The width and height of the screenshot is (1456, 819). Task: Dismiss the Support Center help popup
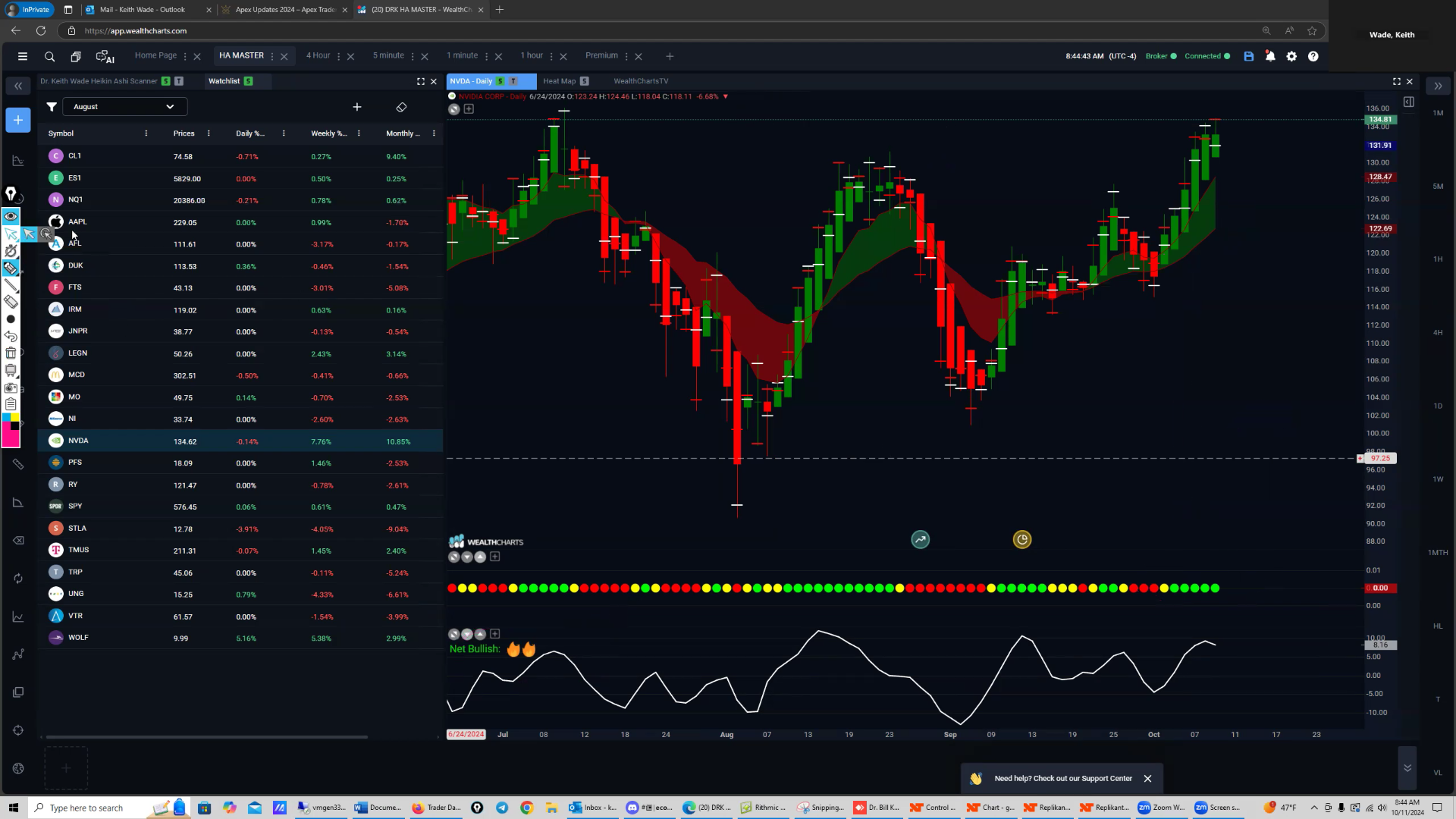click(1147, 779)
